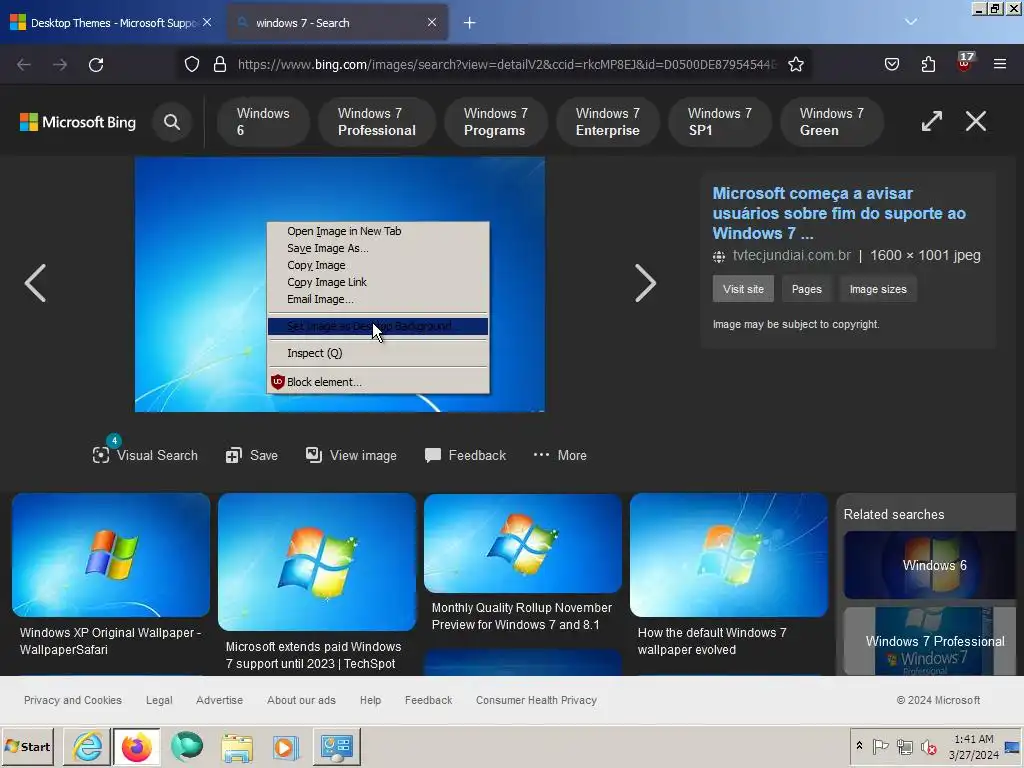Viewport: 1024px width, 768px height.
Task: Click Visual Search below the image
Action: tap(145, 455)
